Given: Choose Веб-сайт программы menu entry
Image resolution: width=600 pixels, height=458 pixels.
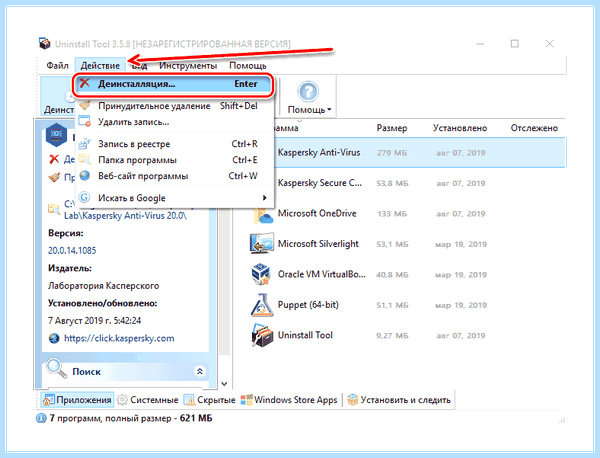Looking at the screenshot, I should click(174, 176).
